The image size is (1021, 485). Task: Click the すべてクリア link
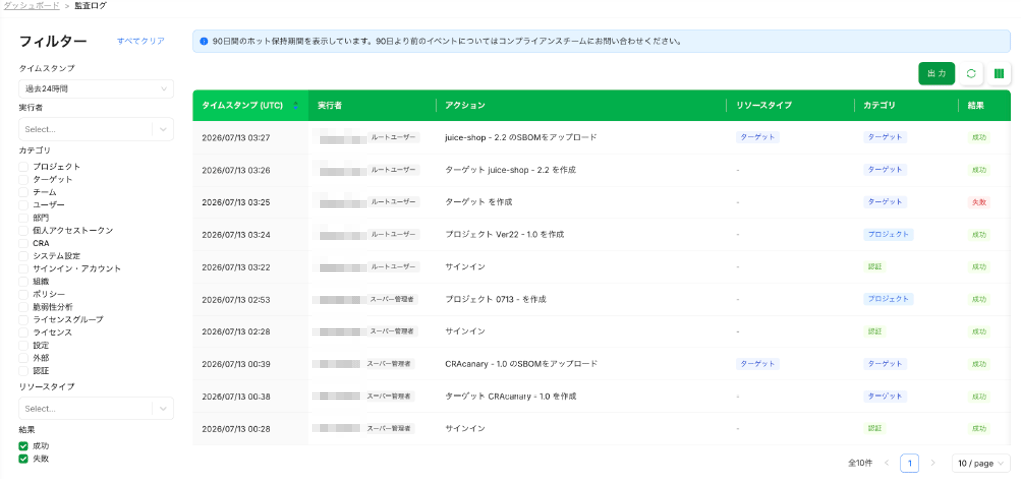click(141, 41)
